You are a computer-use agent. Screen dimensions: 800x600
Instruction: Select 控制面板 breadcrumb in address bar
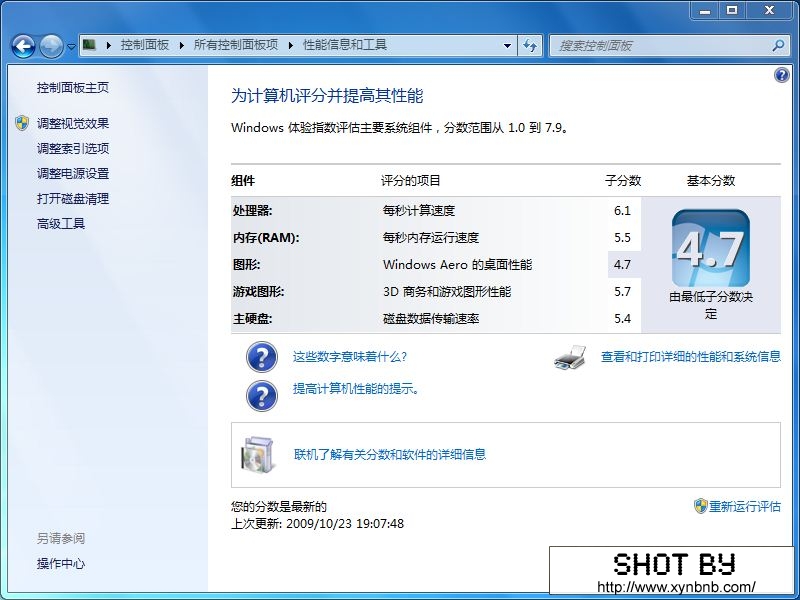(144, 45)
